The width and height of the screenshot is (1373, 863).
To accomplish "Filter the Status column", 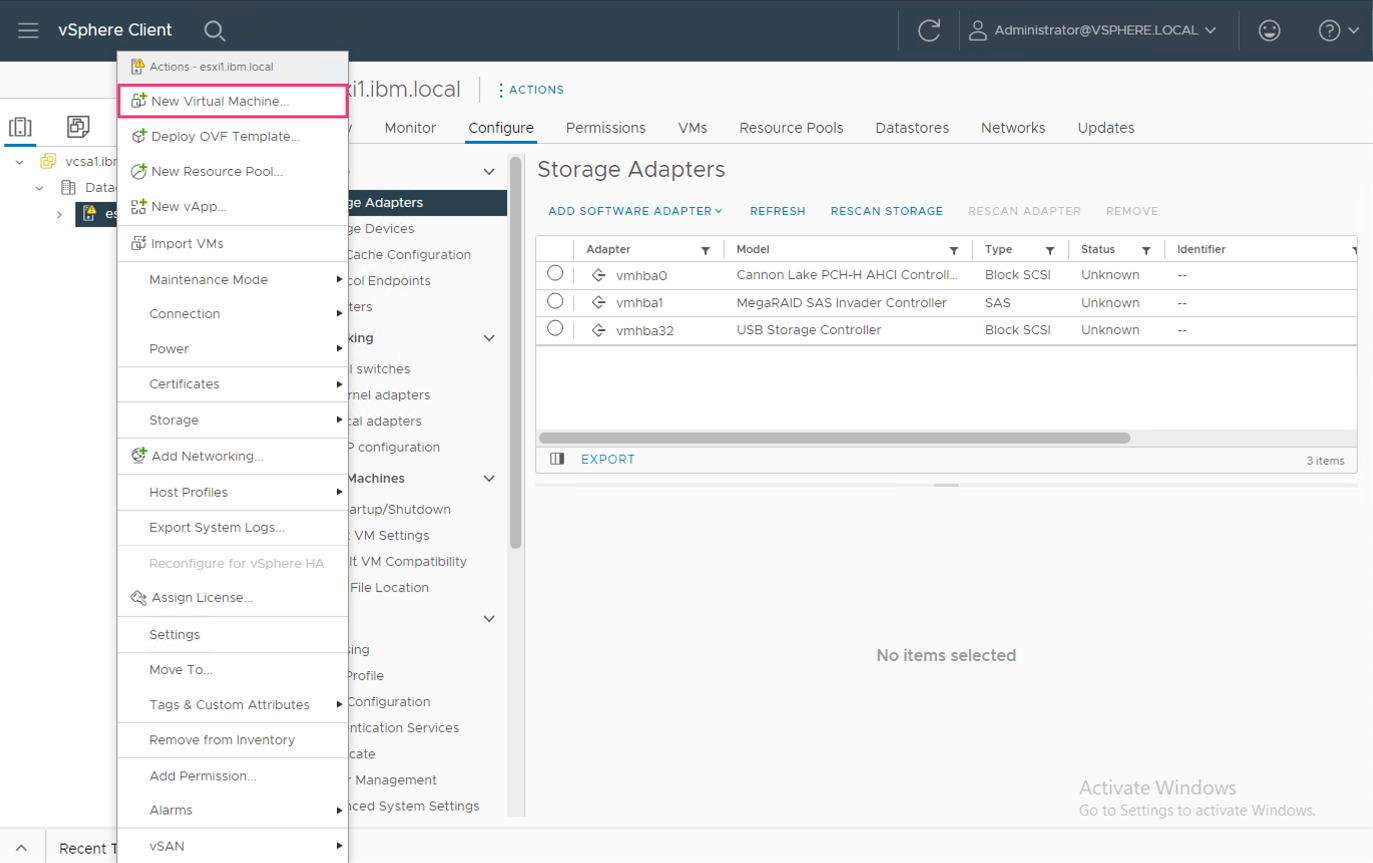I will click(1146, 250).
